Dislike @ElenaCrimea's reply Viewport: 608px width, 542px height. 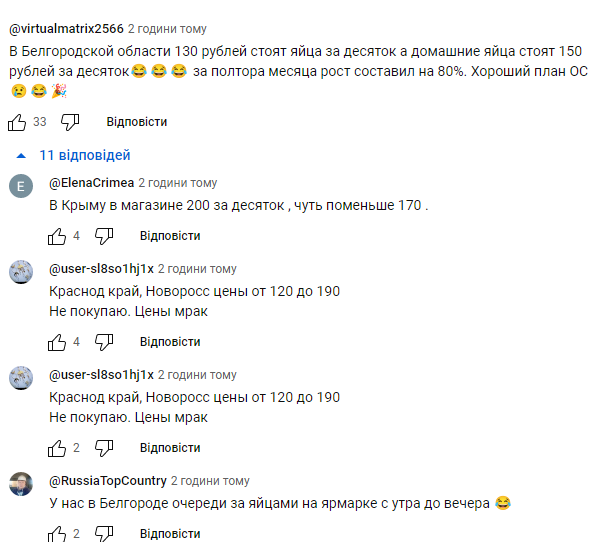coord(104,236)
